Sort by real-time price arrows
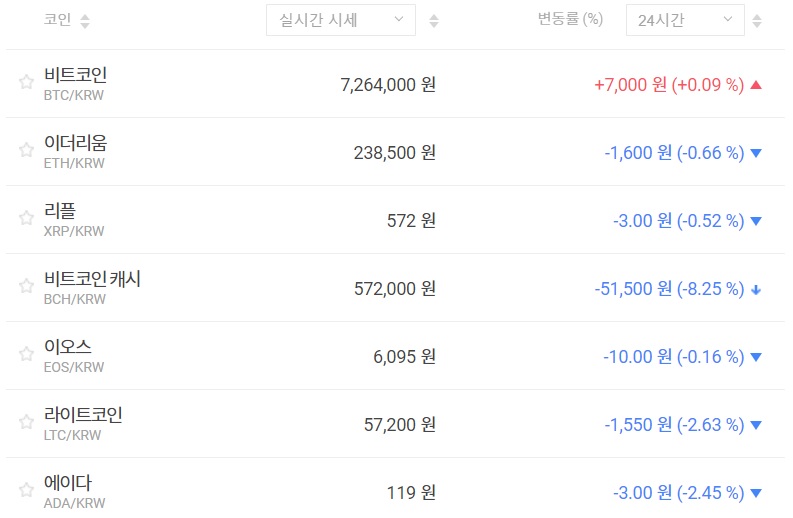The height and width of the screenshot is (518, 793). click(433, 21)
